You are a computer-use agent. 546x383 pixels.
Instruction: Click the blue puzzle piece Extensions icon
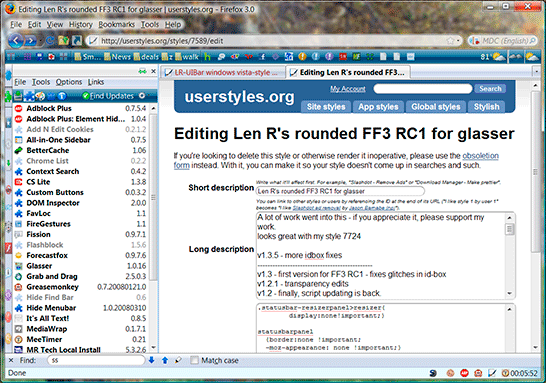click(x=29, y=96)
